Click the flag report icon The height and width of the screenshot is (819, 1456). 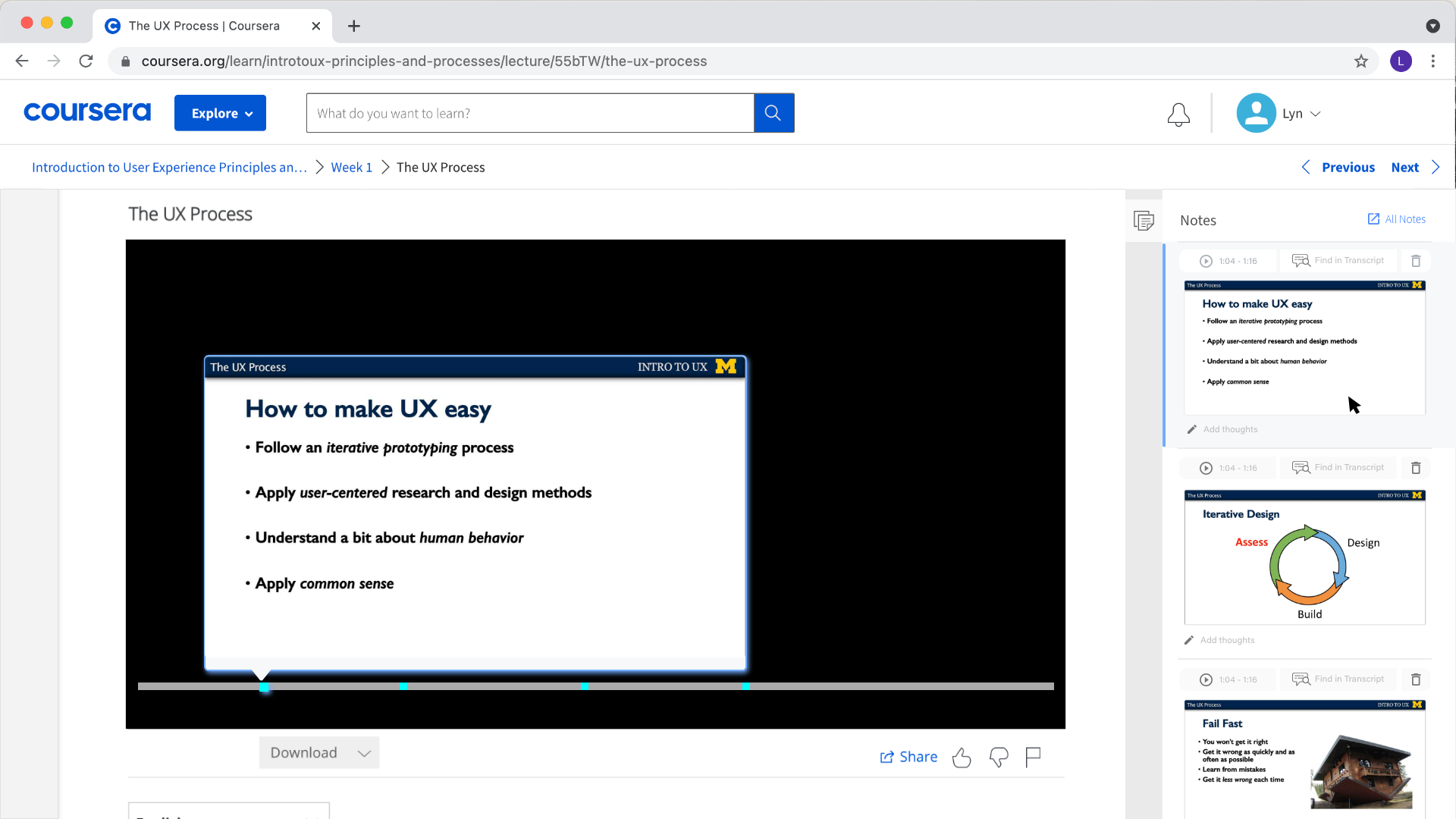tap(1033, 757)
